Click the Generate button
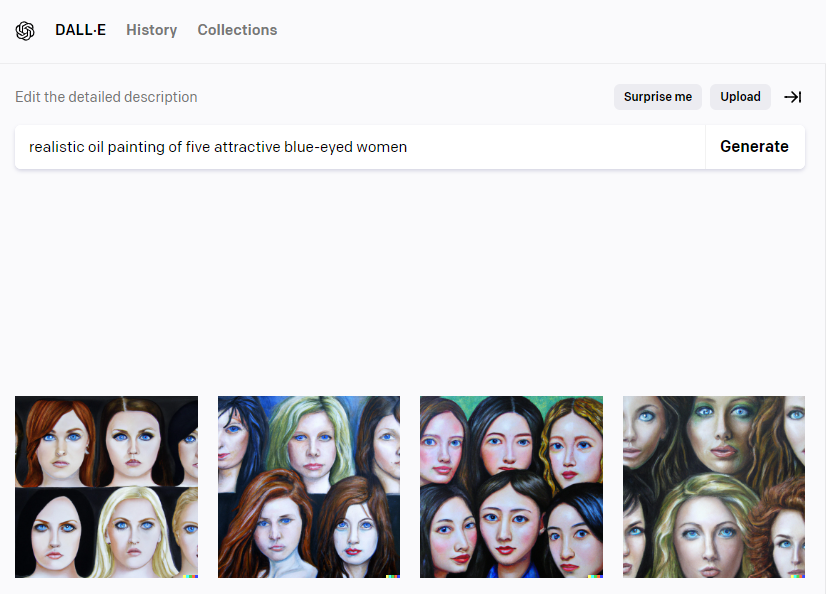The height and width of the screenshot is (594, 826). pyautogui.click(x=754, y=147)
